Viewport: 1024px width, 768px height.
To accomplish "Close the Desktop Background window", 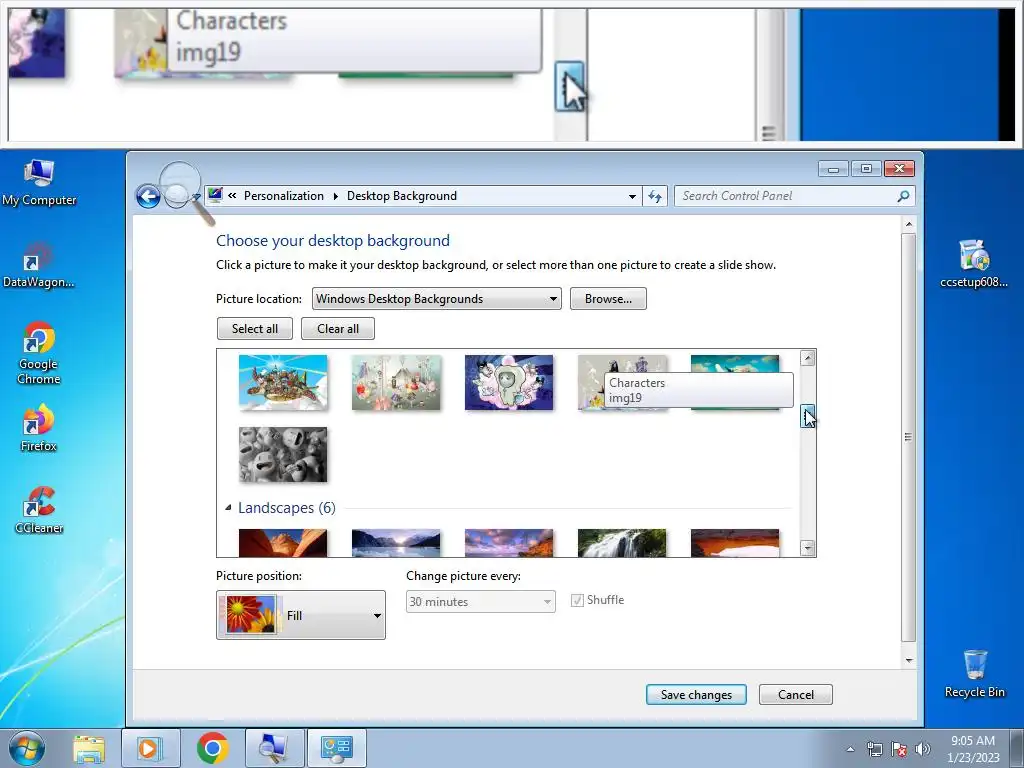I will point(899,168).
